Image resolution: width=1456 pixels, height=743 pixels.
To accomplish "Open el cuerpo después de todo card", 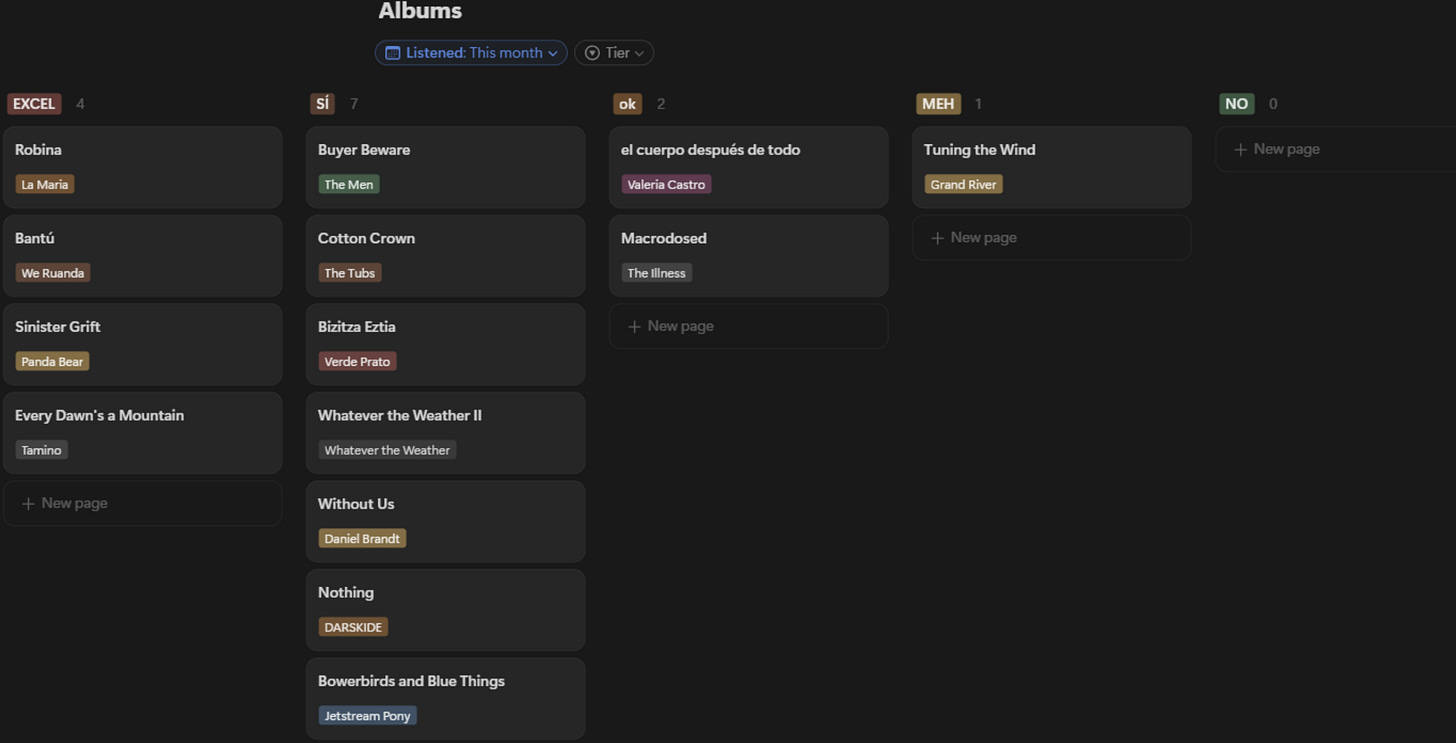I will coord(749,167).
